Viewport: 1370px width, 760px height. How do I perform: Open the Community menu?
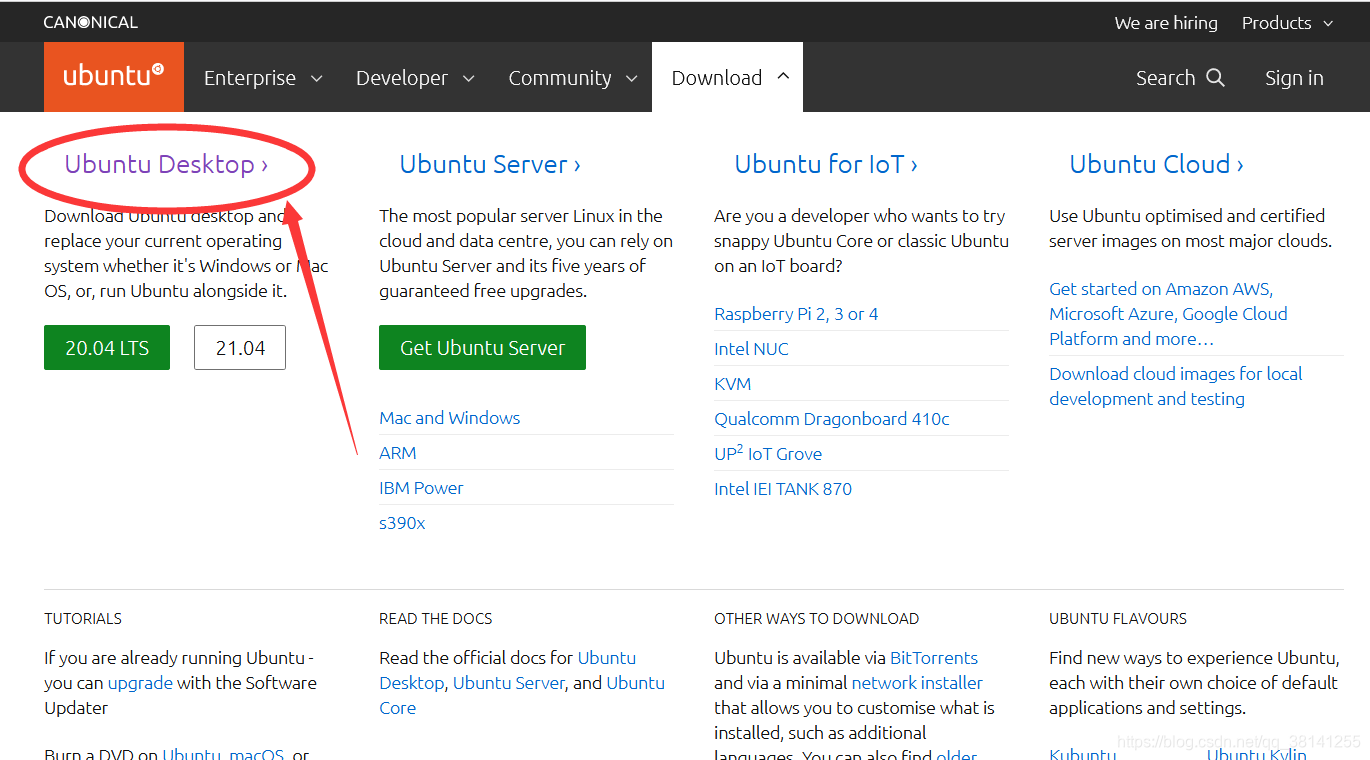[572, 78]
